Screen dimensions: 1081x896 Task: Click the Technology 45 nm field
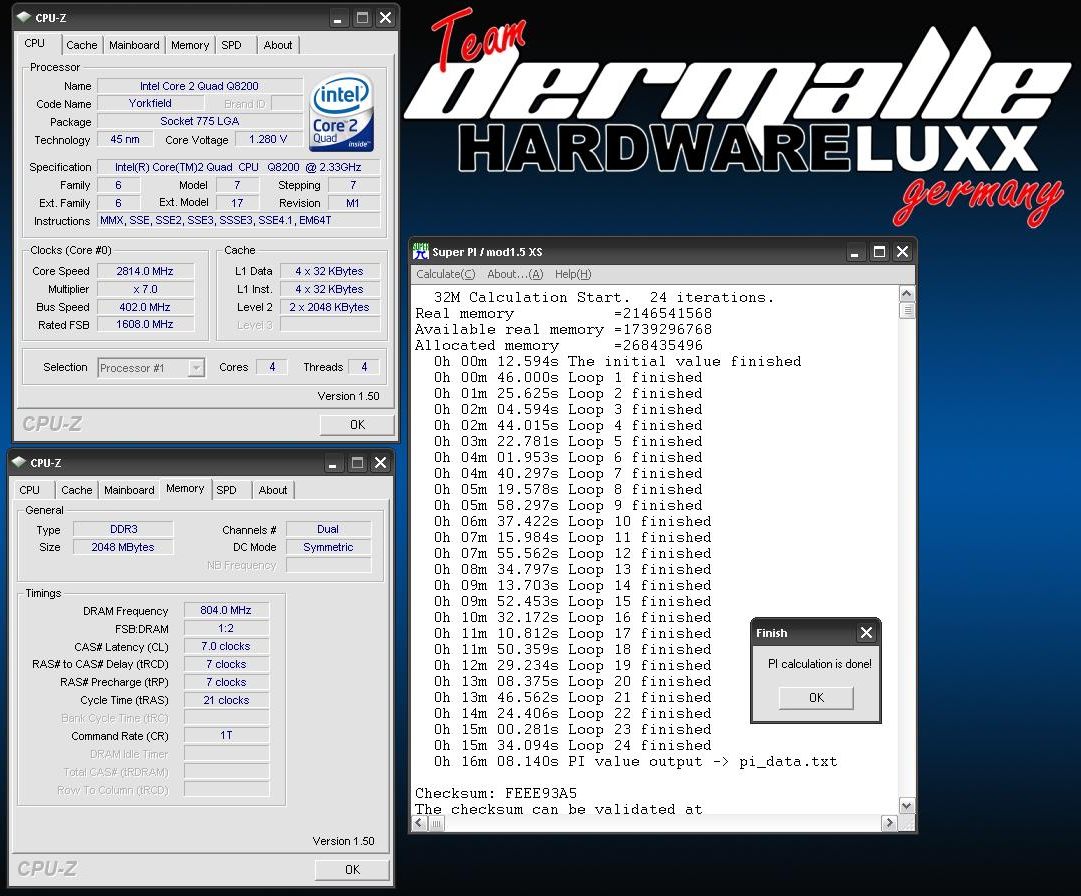click(x=125, y=139)
